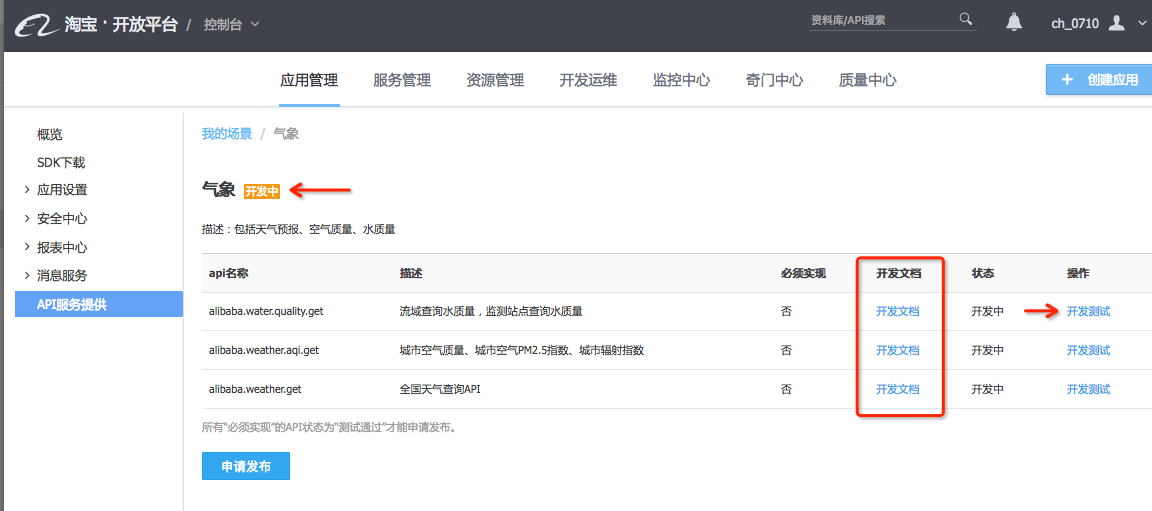Open 开发文档 for alibaba.water.quality.get

click(x=898, y=311)
